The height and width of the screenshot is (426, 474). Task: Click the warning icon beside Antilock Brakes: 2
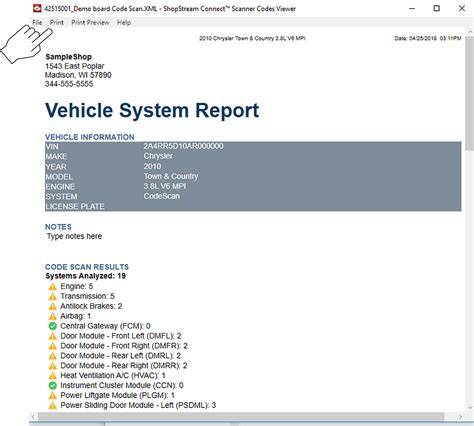point(53,306)
